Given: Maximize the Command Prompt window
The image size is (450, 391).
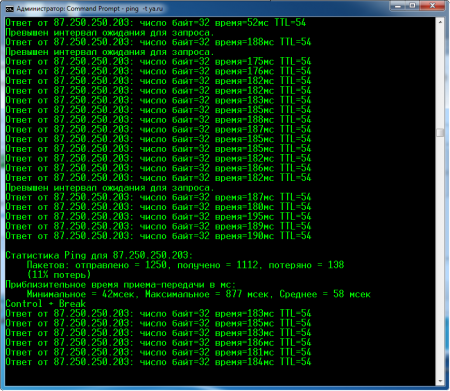Looking at the screenshot, I should [413, 6].
